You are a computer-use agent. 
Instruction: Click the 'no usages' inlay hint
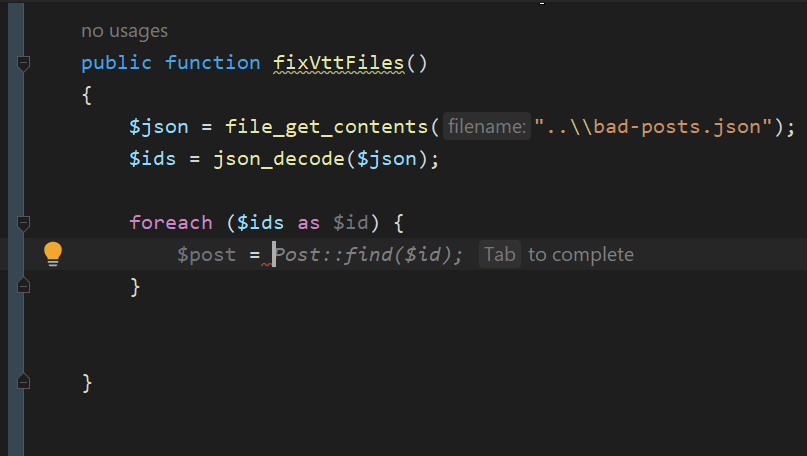coord(125,31)
